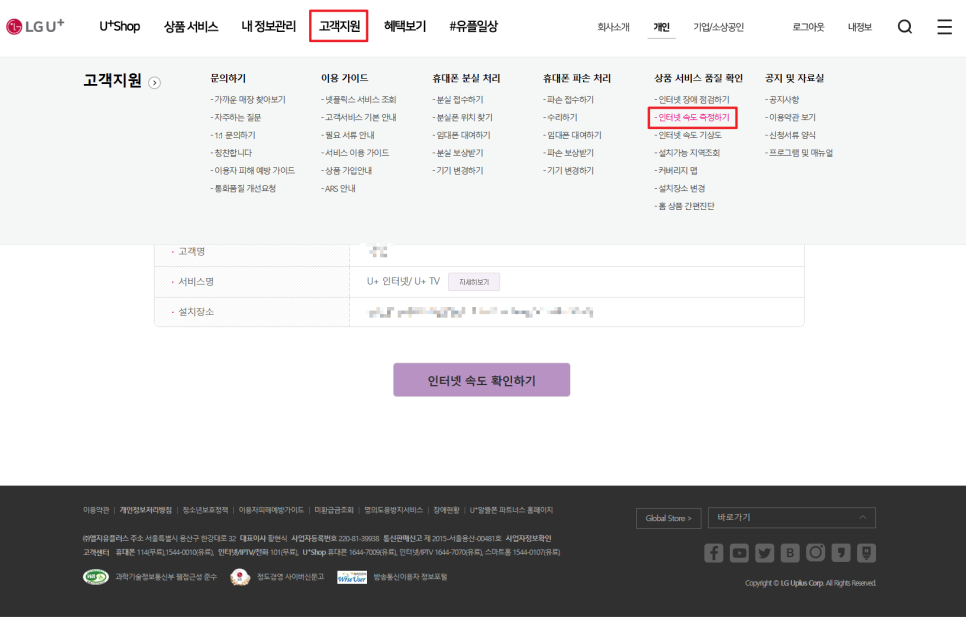Screen dimensions: 966x627
Task: Open 분실 보상받기
Action: click(458, 153)
